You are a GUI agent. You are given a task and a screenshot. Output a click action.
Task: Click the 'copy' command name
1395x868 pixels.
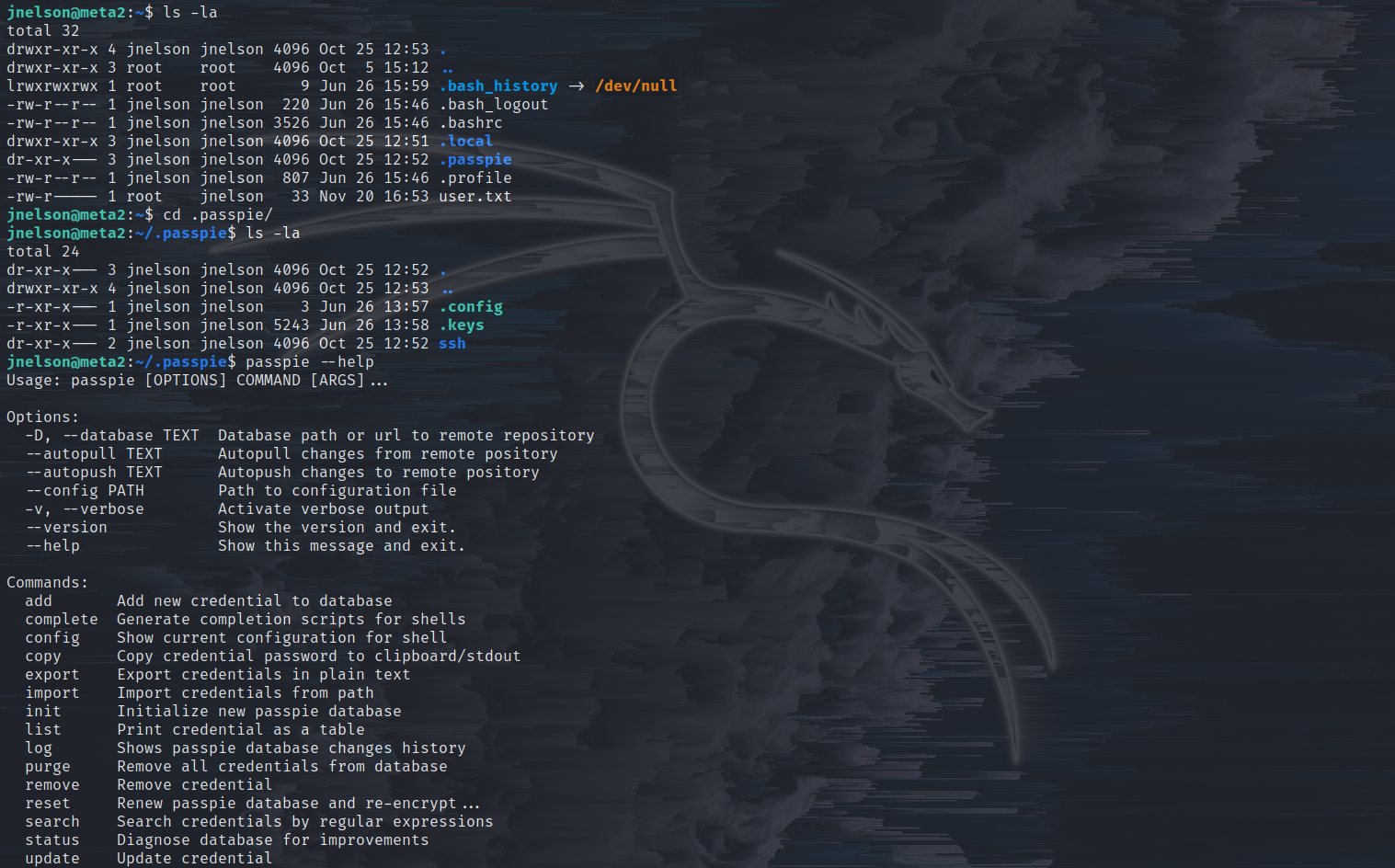coord(43,657)
